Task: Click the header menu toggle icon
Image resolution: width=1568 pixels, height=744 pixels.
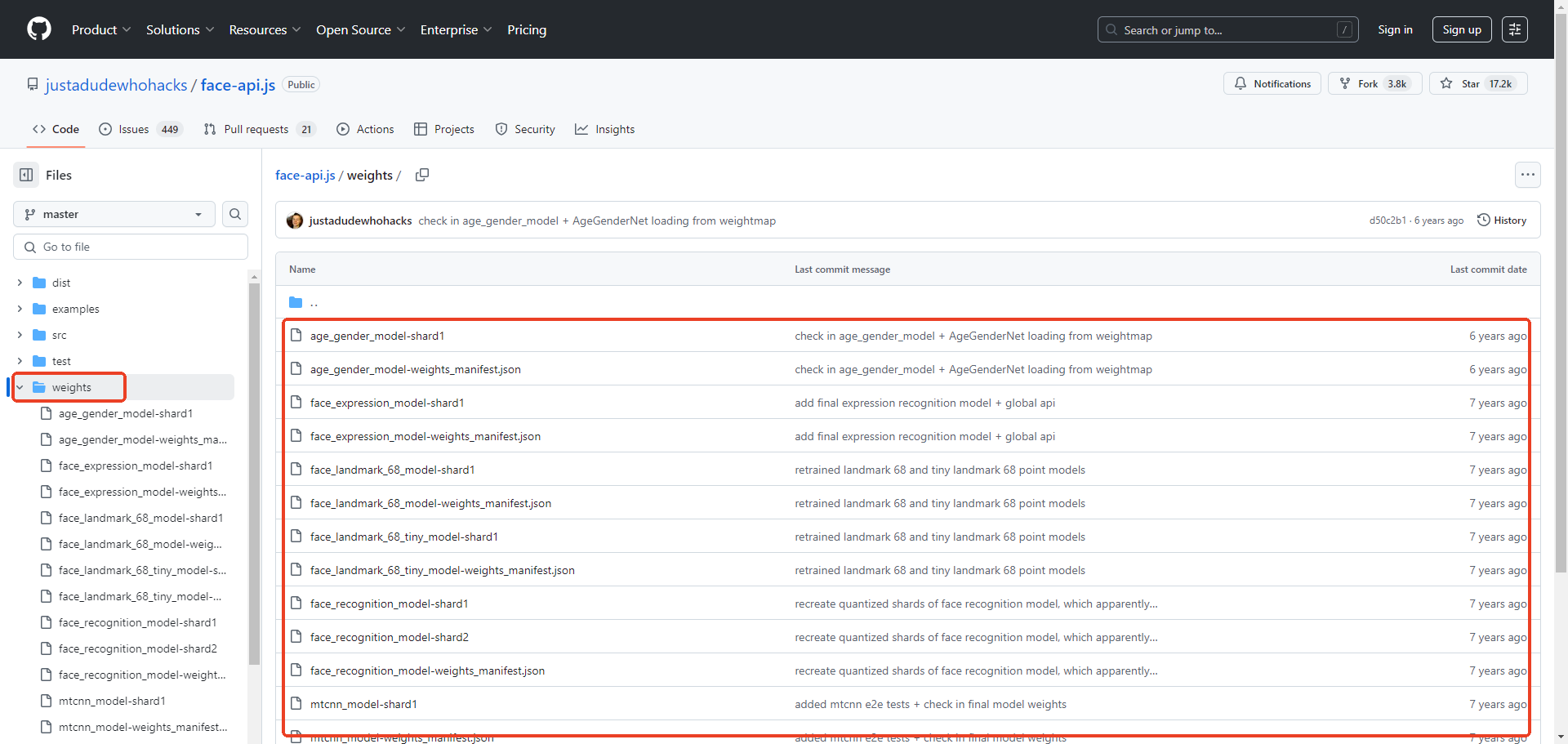Action: click(x=1515, y=29)
